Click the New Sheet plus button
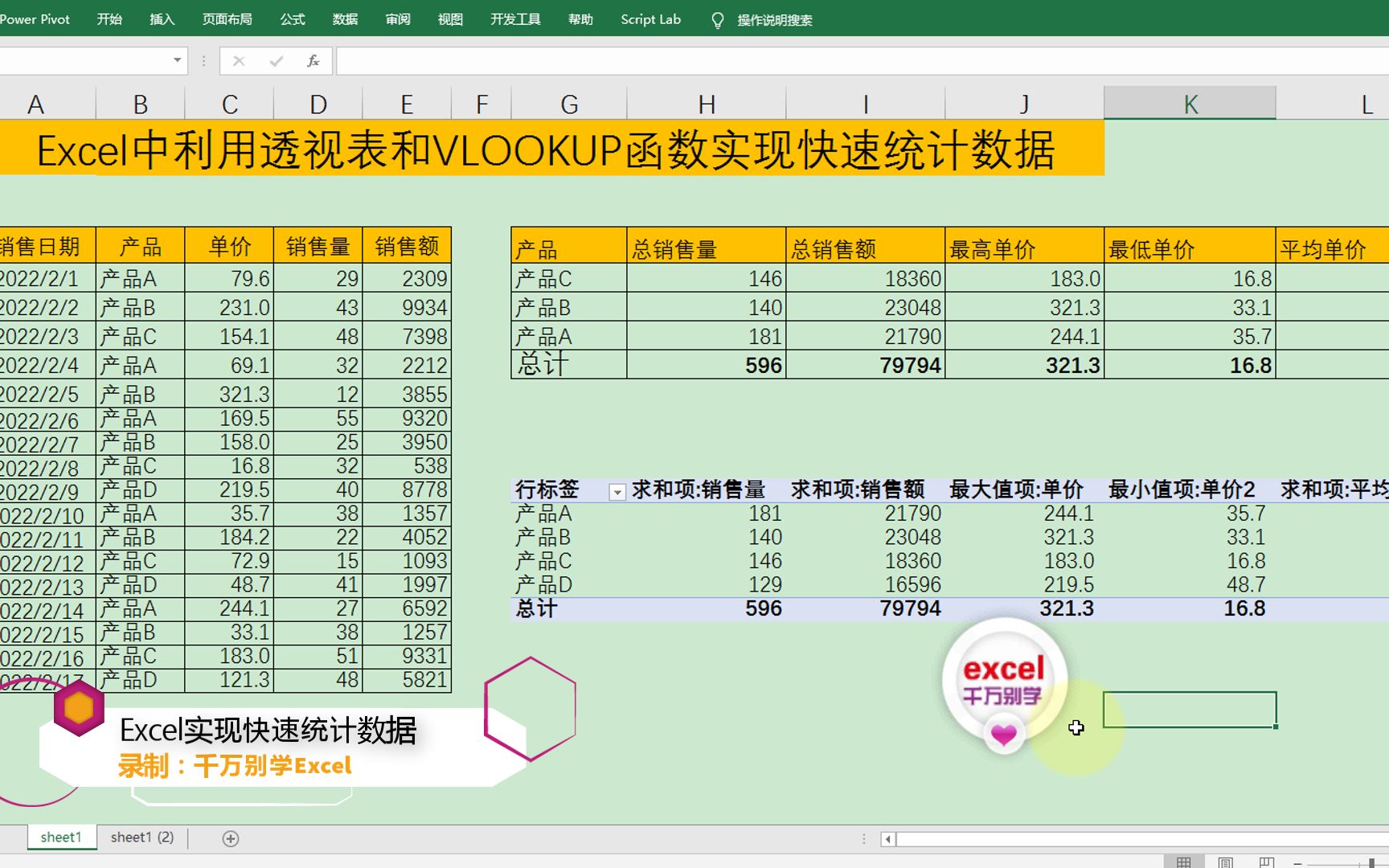 pyautogui.click(x=230, y=838)
